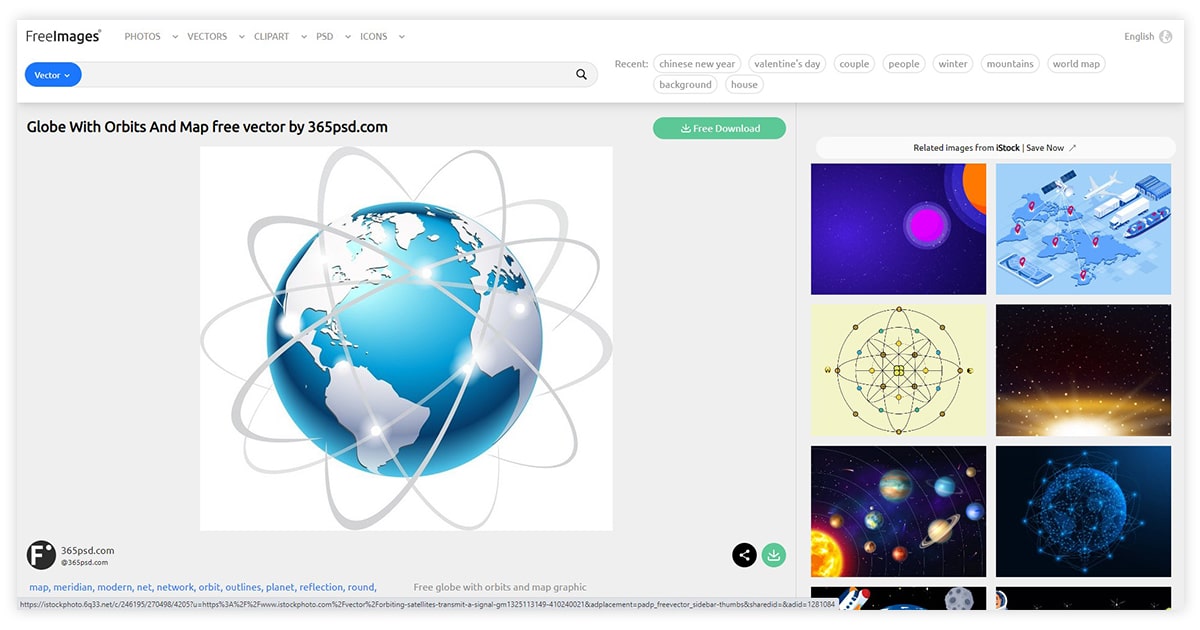Open the Vector search type dropdown
This screenshot has width=1200, height=630.
[x=53, y=75]
